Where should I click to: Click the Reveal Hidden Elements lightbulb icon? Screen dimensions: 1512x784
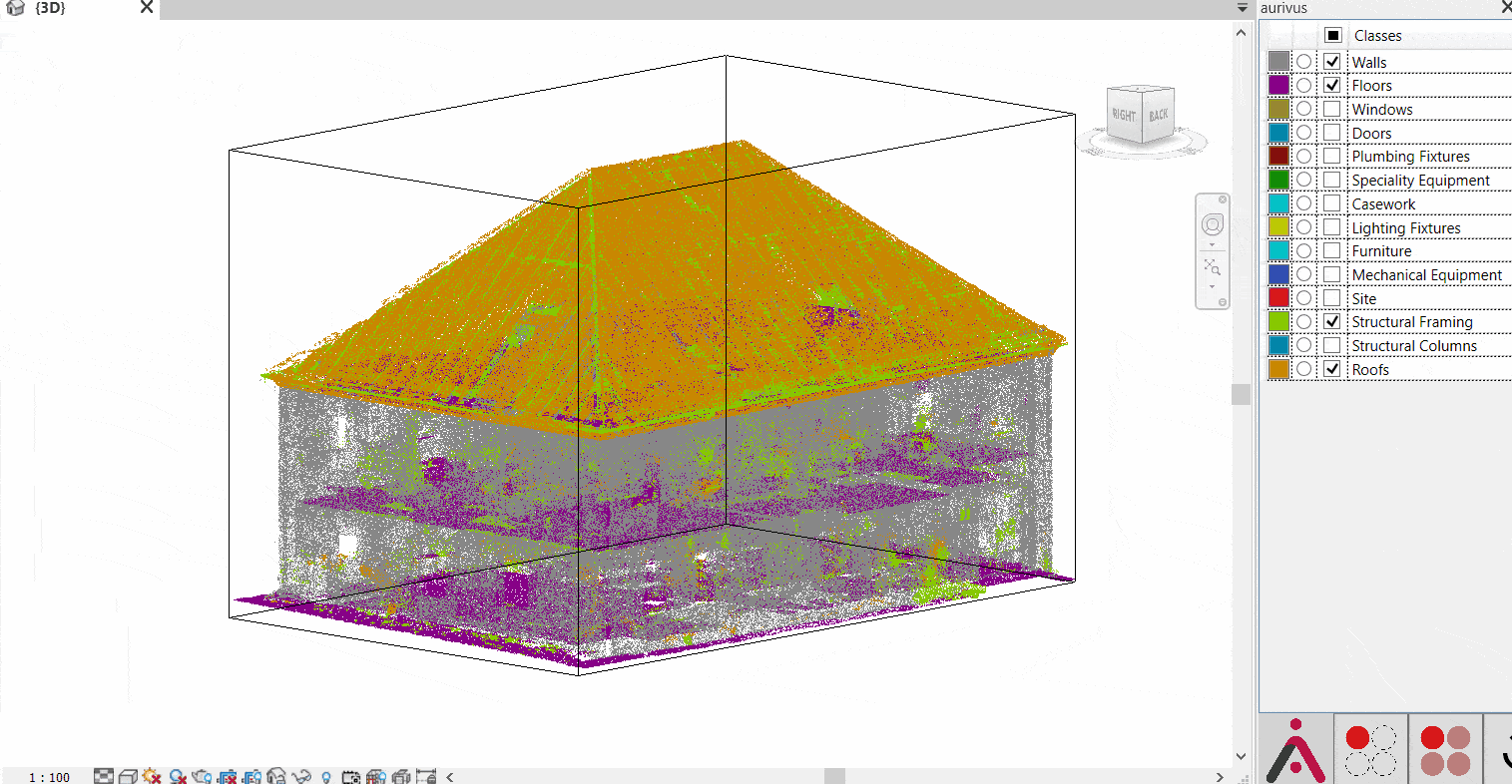tap(325, 776)
